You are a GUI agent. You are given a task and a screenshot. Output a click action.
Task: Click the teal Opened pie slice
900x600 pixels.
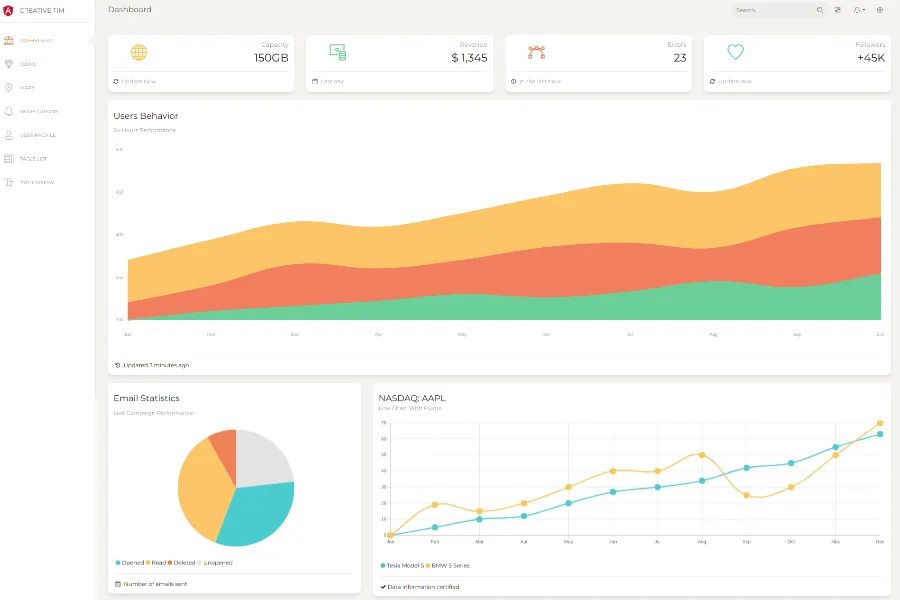point(258,515)
